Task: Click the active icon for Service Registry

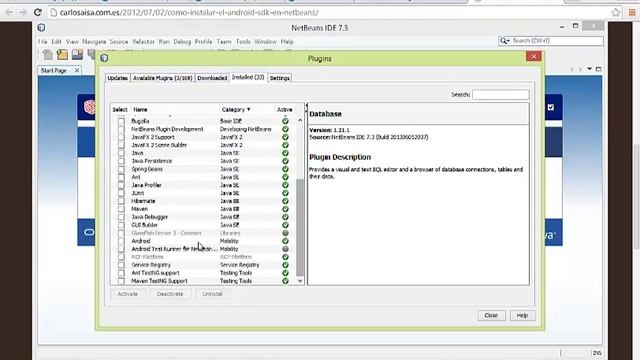Action: 285,264
